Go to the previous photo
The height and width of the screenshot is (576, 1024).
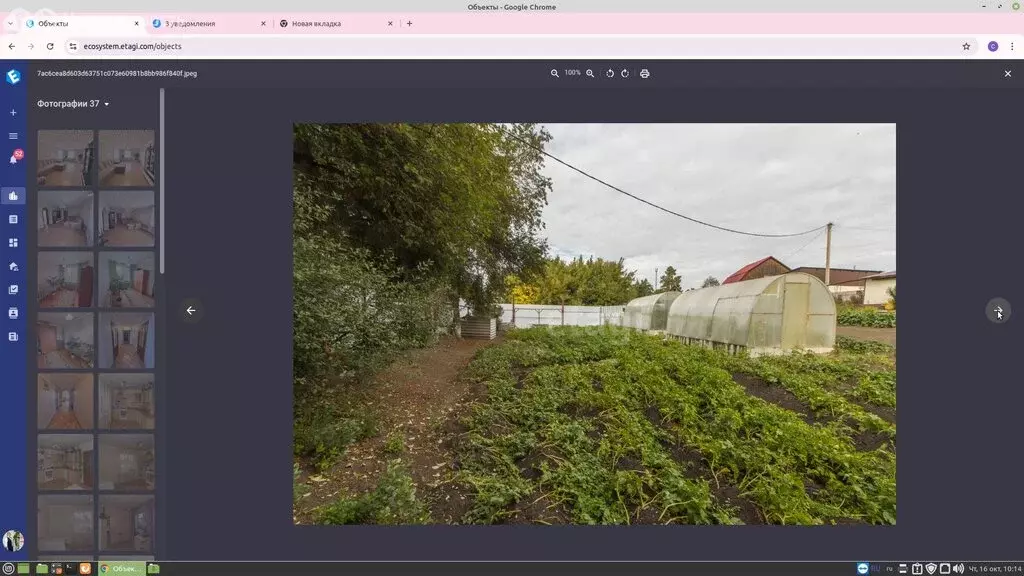pyautogui.click(x=191, y=310)
